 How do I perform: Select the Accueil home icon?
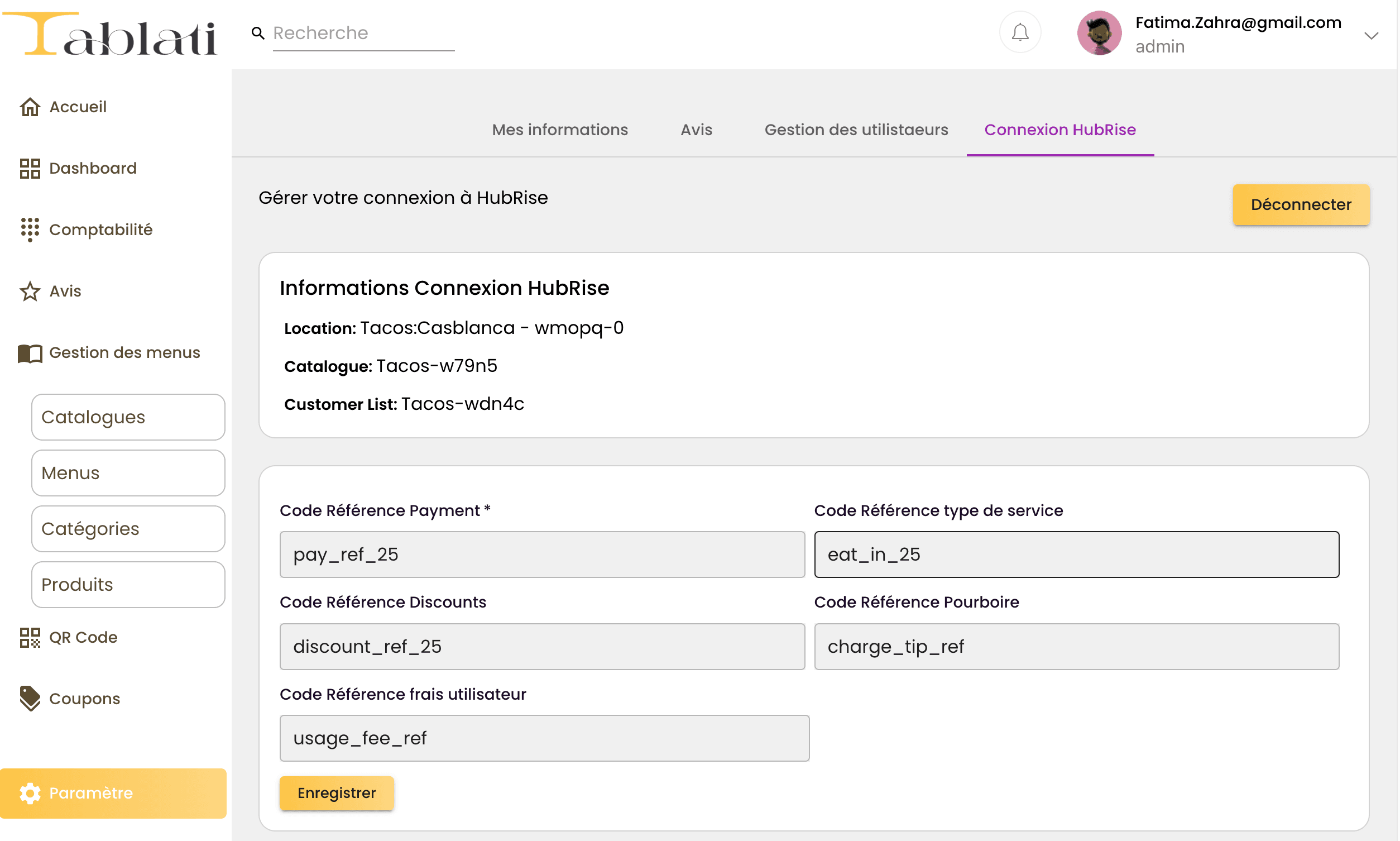pos(30,107)
